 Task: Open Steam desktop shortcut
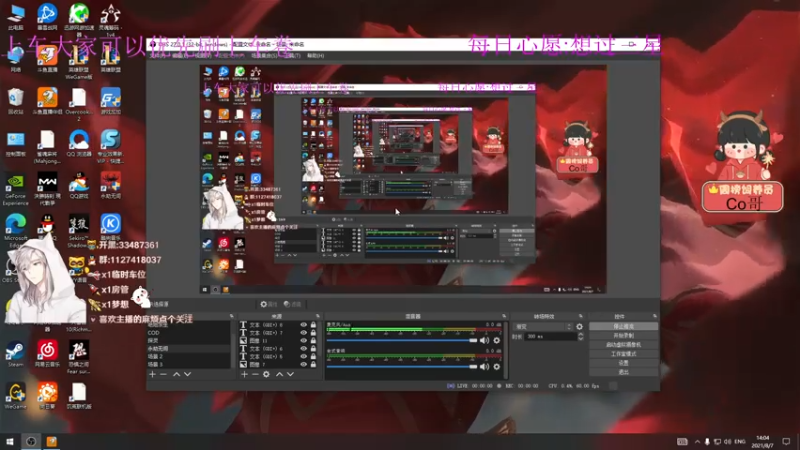coord(15,354)
